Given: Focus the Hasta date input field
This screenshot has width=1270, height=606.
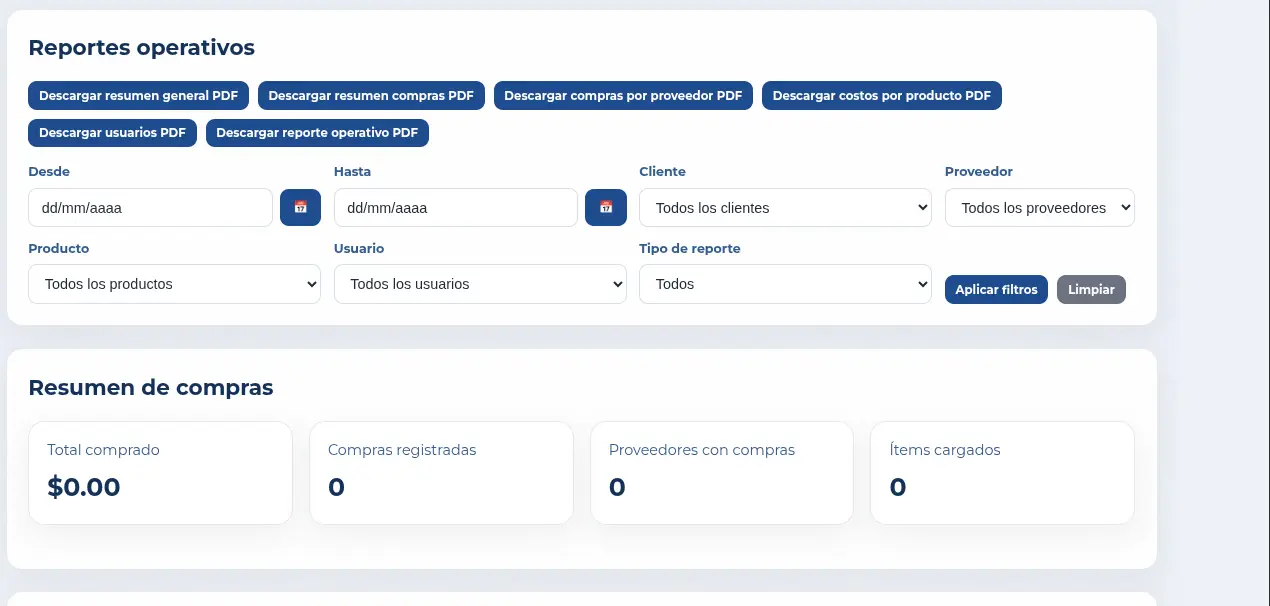Looking at the screenshot, I should [x=456, y=208].
